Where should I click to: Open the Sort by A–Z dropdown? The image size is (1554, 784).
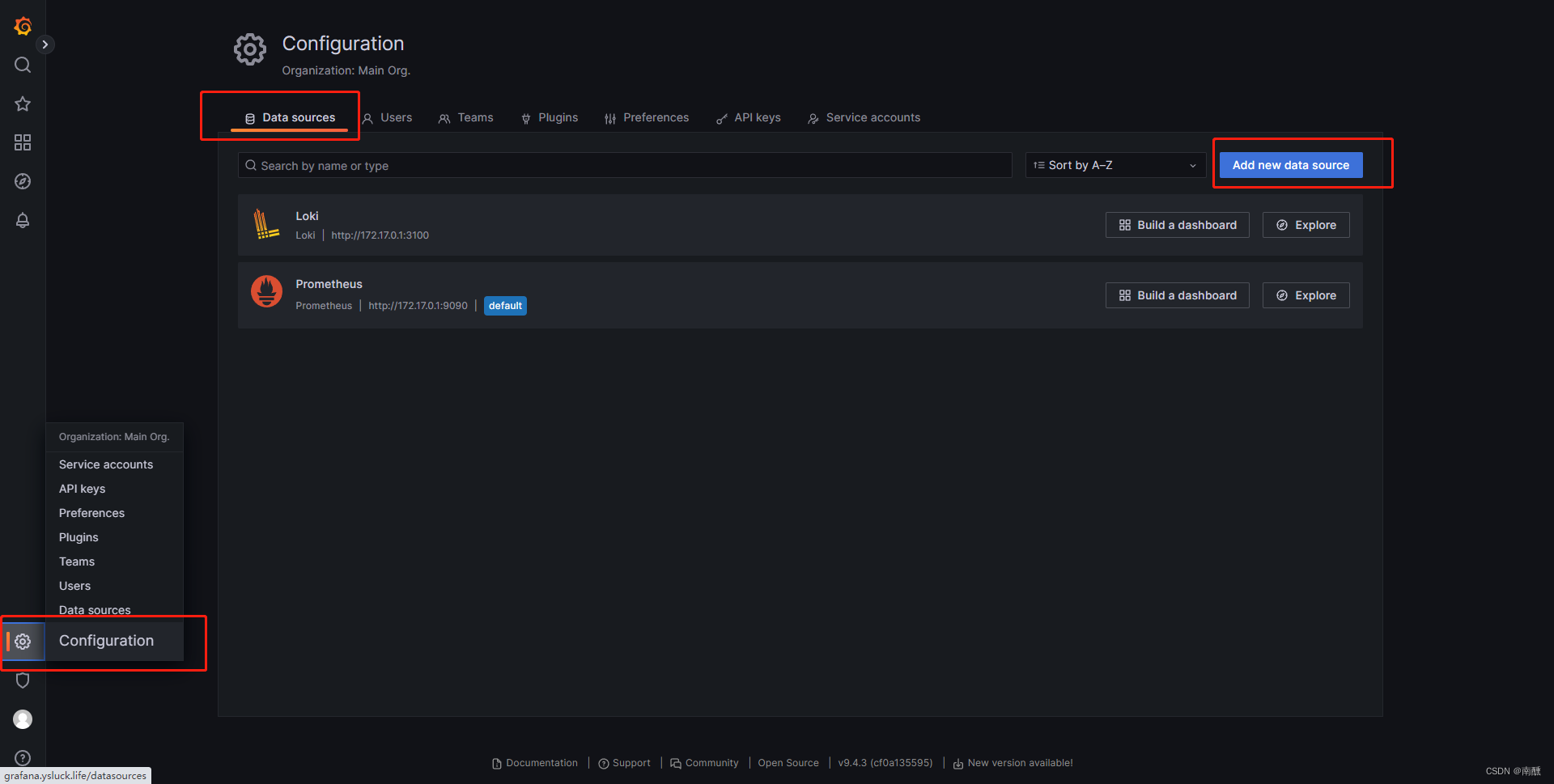(x=1115, y=165)
